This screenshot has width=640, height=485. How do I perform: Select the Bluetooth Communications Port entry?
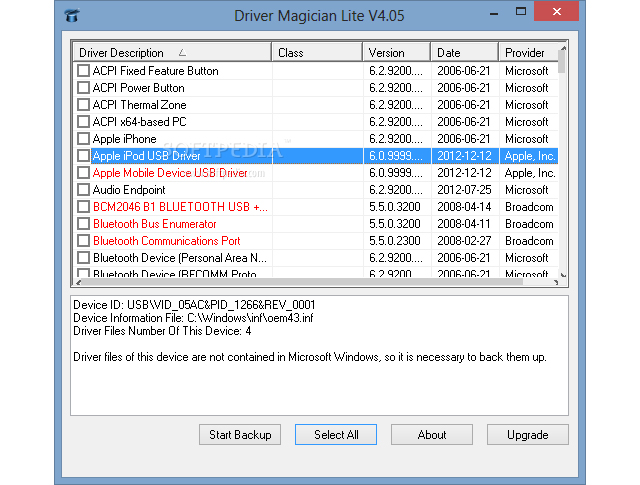166,241
